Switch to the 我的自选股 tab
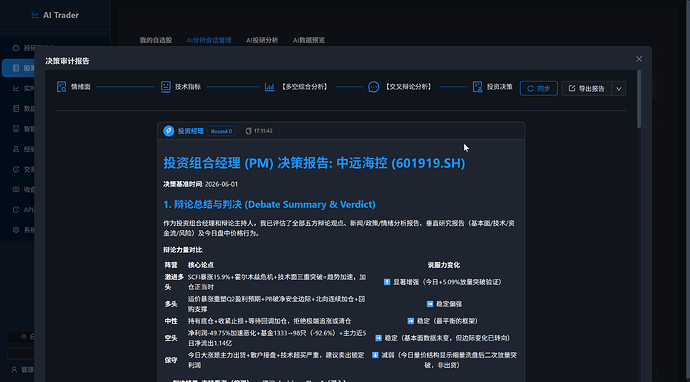Image resolution: width=690 pixels, height=382 pixels. [x=156, y=40]
